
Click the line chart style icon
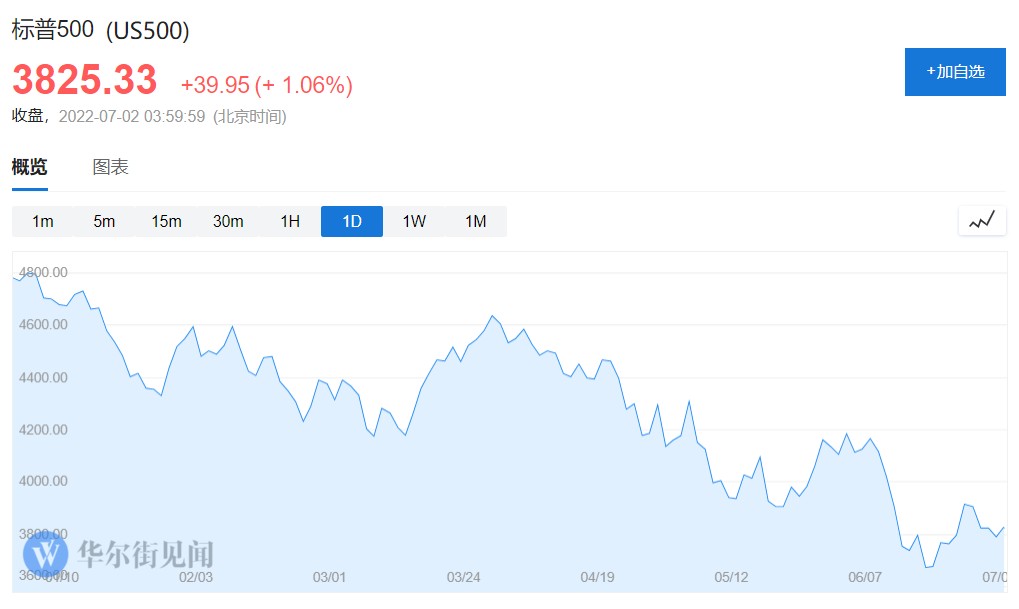(x=981, y=221)
